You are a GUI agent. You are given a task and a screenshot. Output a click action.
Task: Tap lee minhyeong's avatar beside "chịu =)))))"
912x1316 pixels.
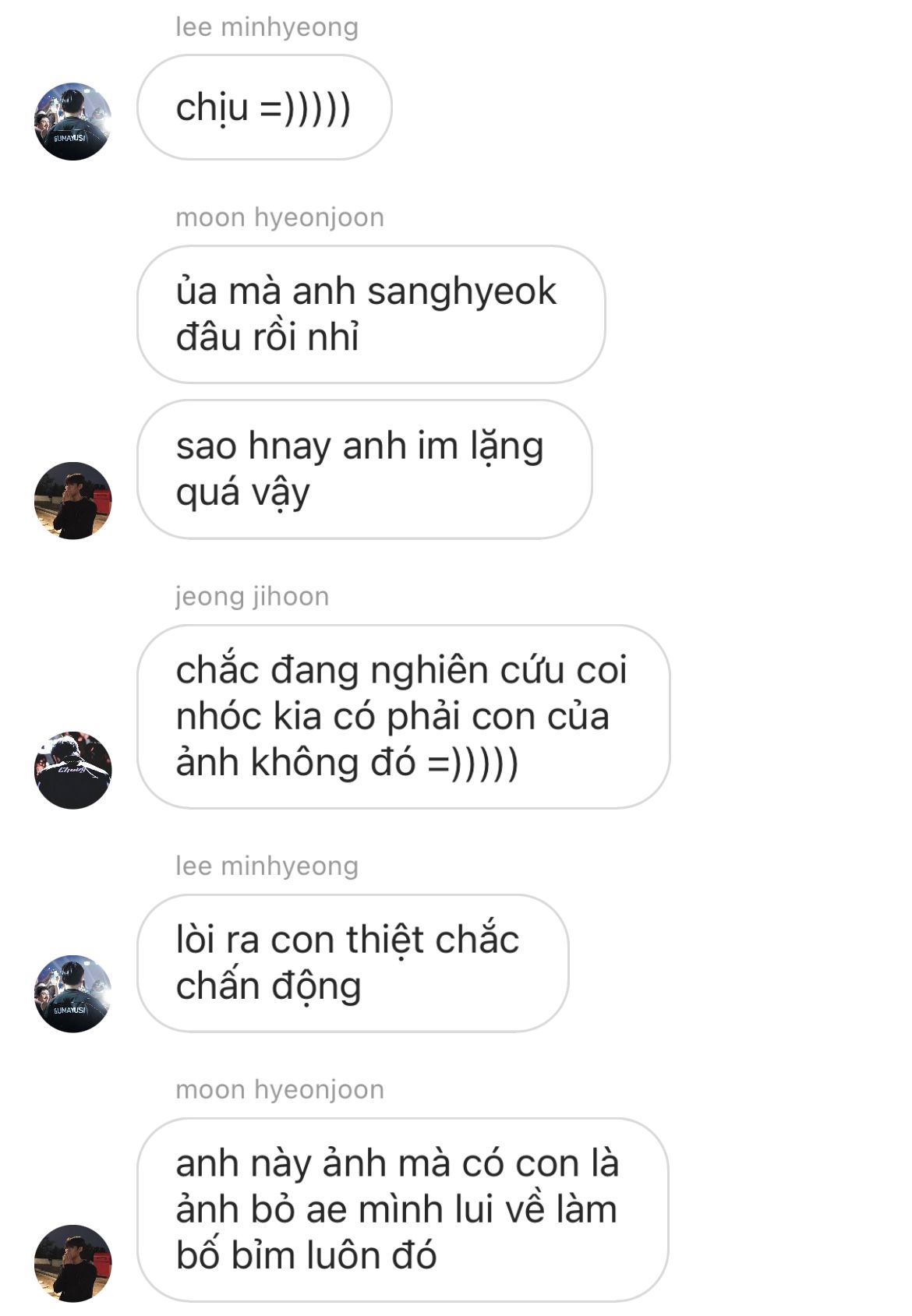(x=72, y=121)
